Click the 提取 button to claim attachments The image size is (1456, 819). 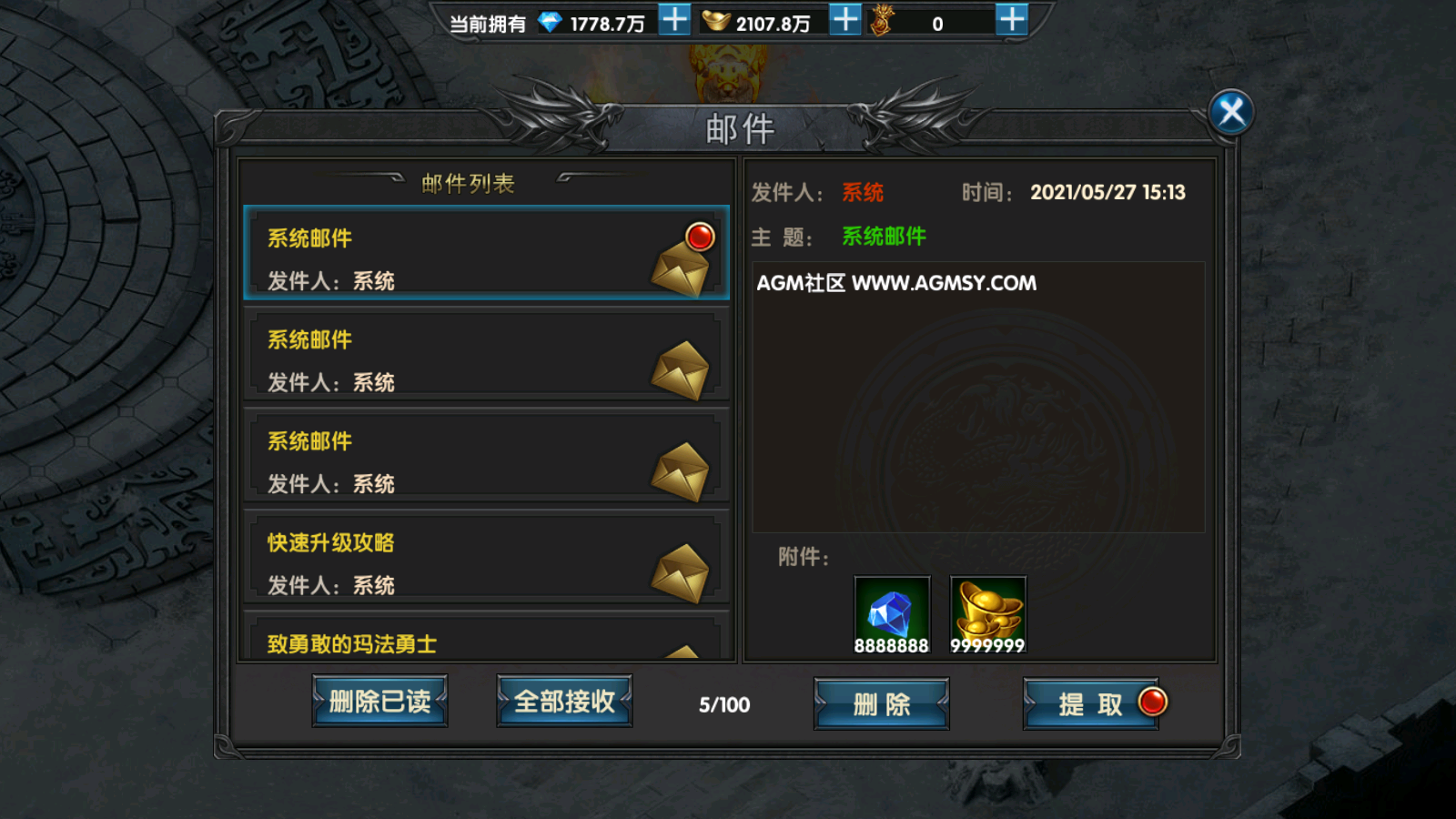[x=1091, y=703]
